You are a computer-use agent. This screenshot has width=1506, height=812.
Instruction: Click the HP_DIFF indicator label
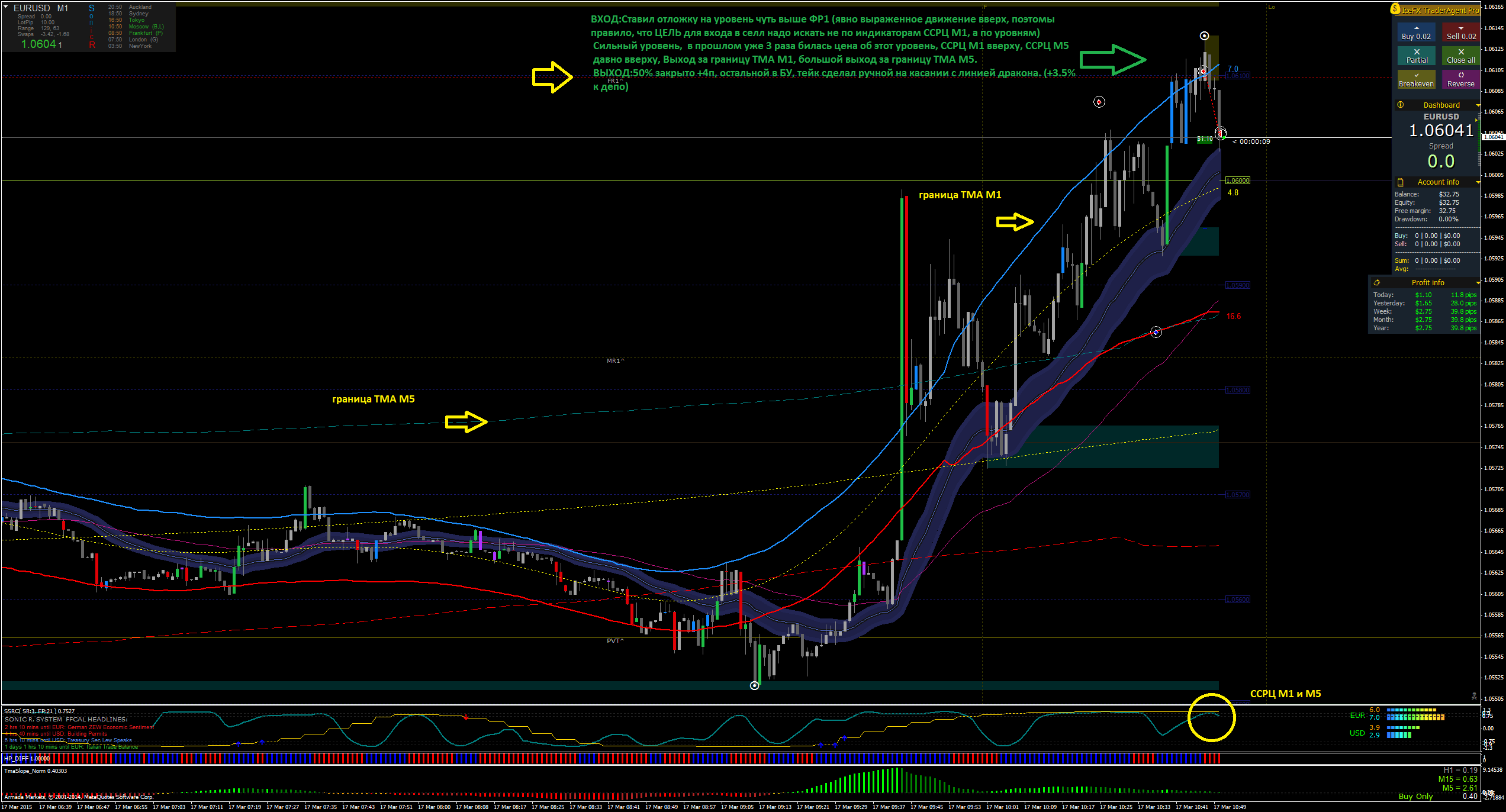pos(27,758)
